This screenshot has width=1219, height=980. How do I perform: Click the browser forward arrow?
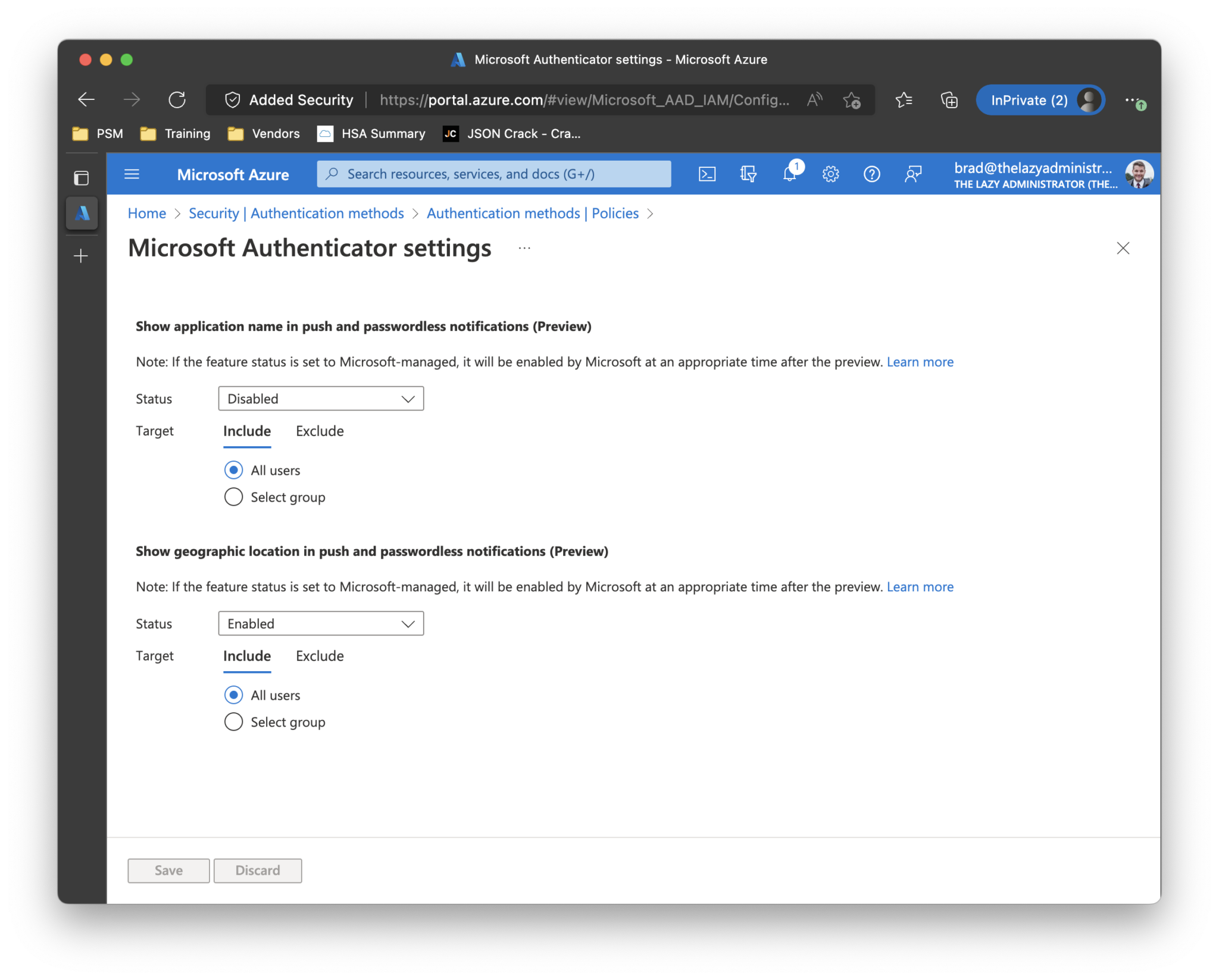[132, 99]
